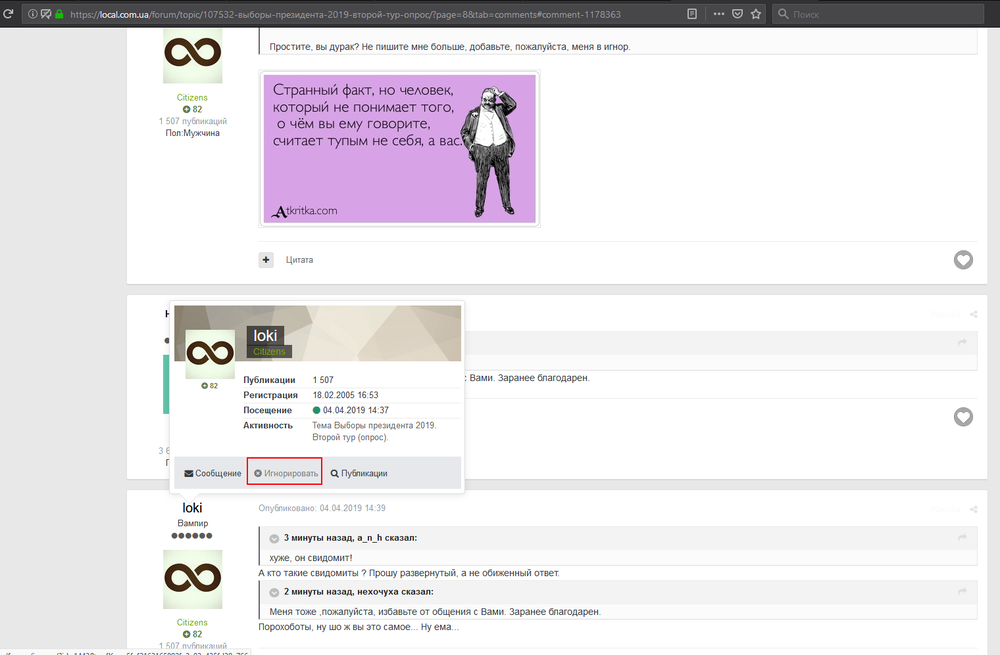Collapse the нехочуха quote in loki's post
Viewport: 1000px width, 655px height.
click(274, 592)
